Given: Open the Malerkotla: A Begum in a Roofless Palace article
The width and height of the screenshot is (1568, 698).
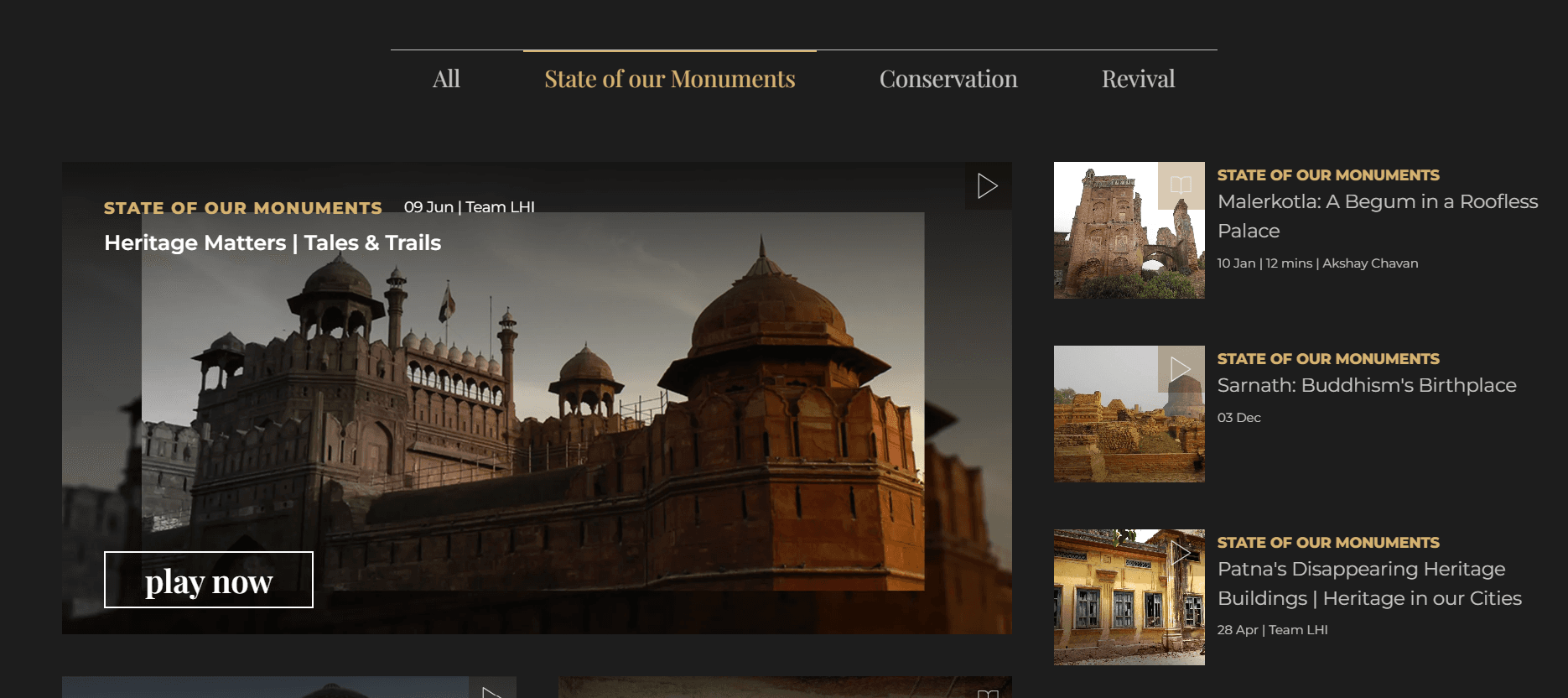Looking at the screenshot, I should [1377, 216].
